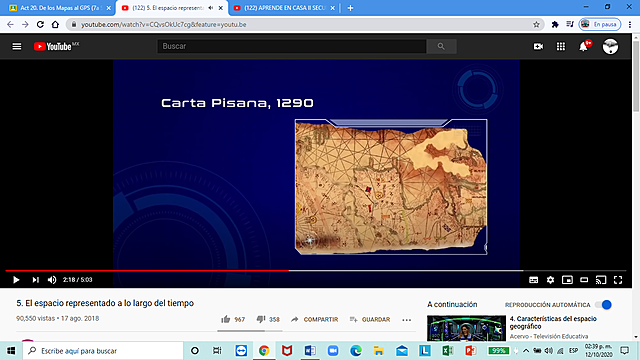Open Task View on the taskbar
Screen dimensions: 640x360
tap(217, 351)
